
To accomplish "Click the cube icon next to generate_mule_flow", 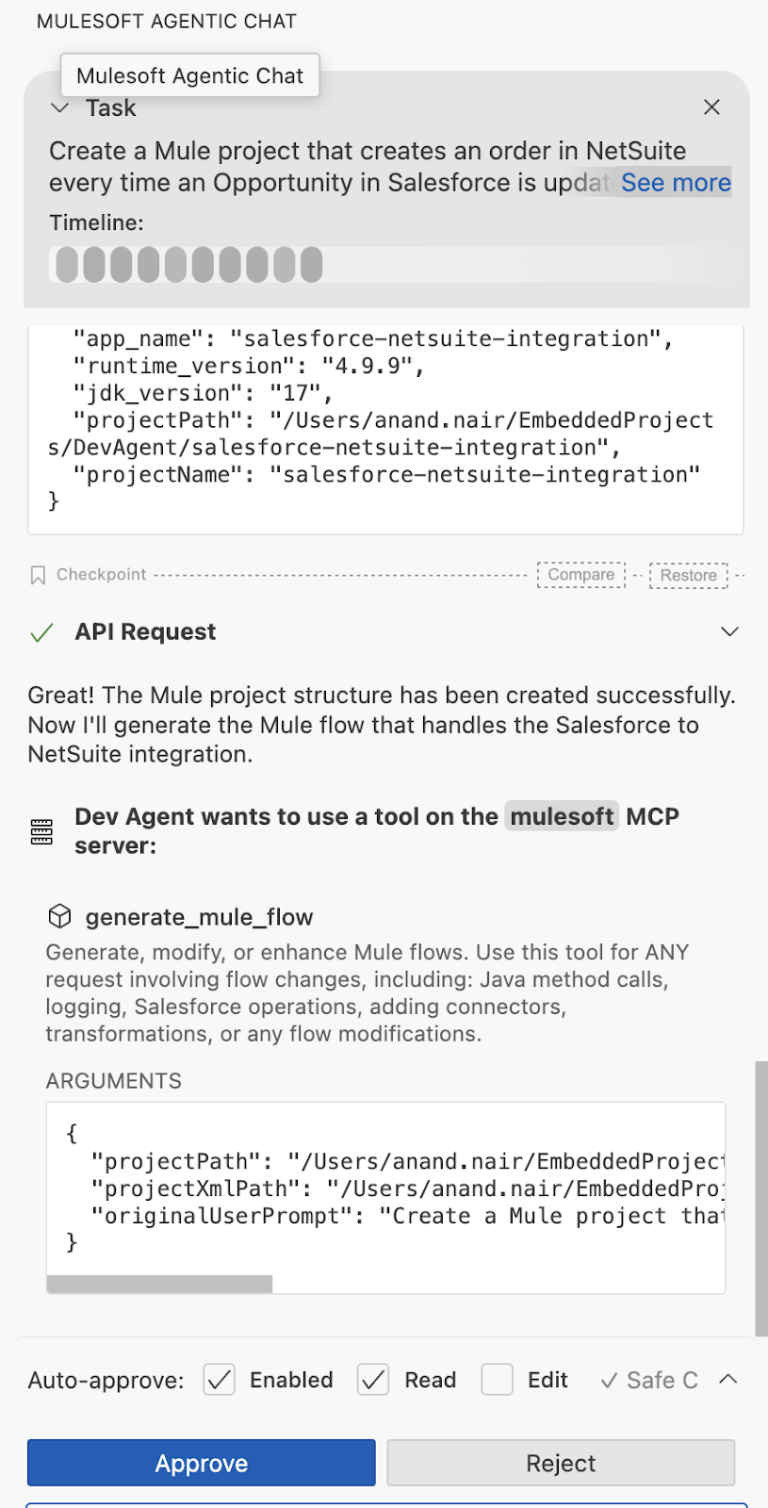I will click(59, 916).
